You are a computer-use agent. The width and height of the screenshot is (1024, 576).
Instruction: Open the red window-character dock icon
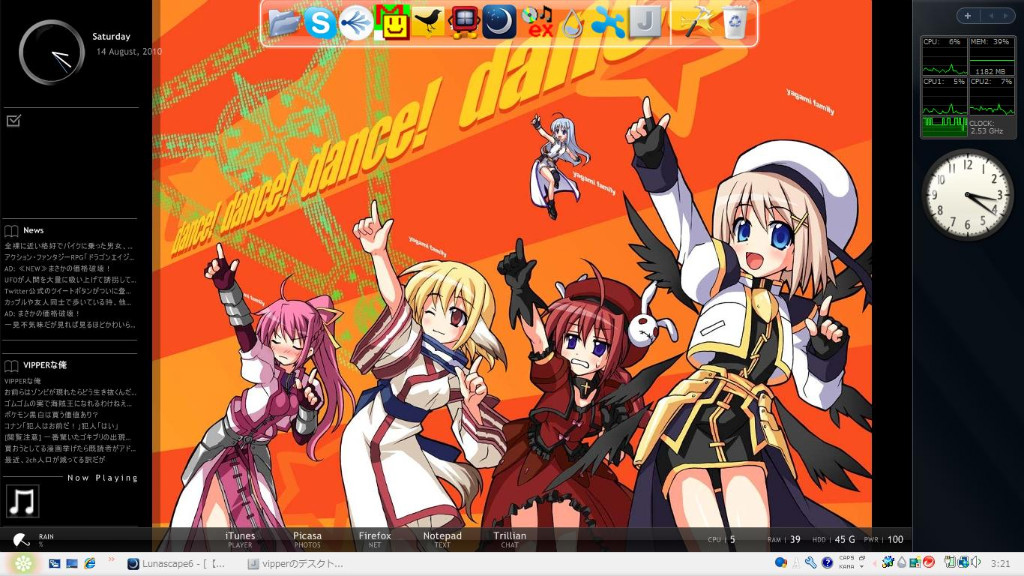tap(464, 22)
